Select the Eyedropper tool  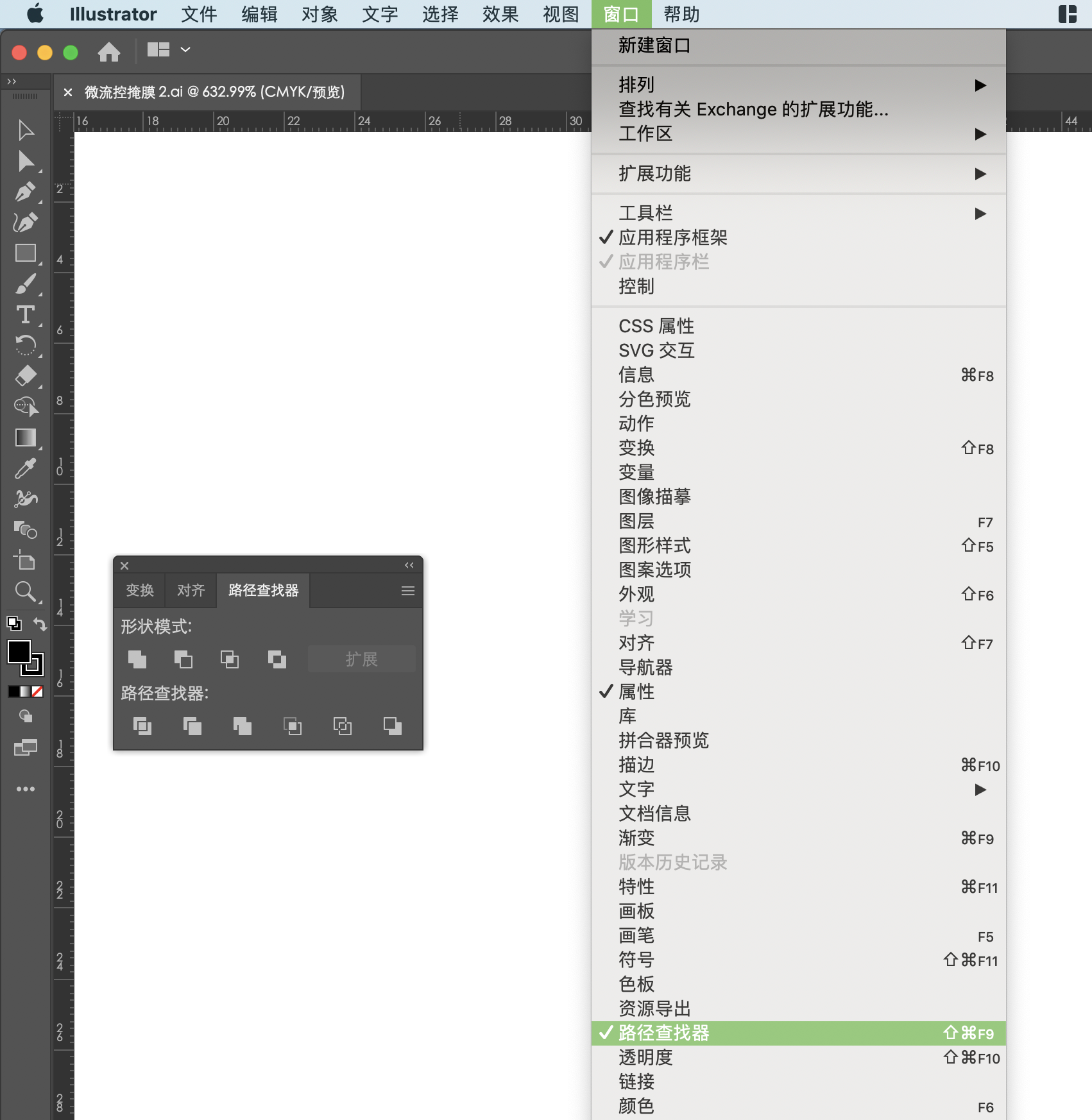point(26,469)
